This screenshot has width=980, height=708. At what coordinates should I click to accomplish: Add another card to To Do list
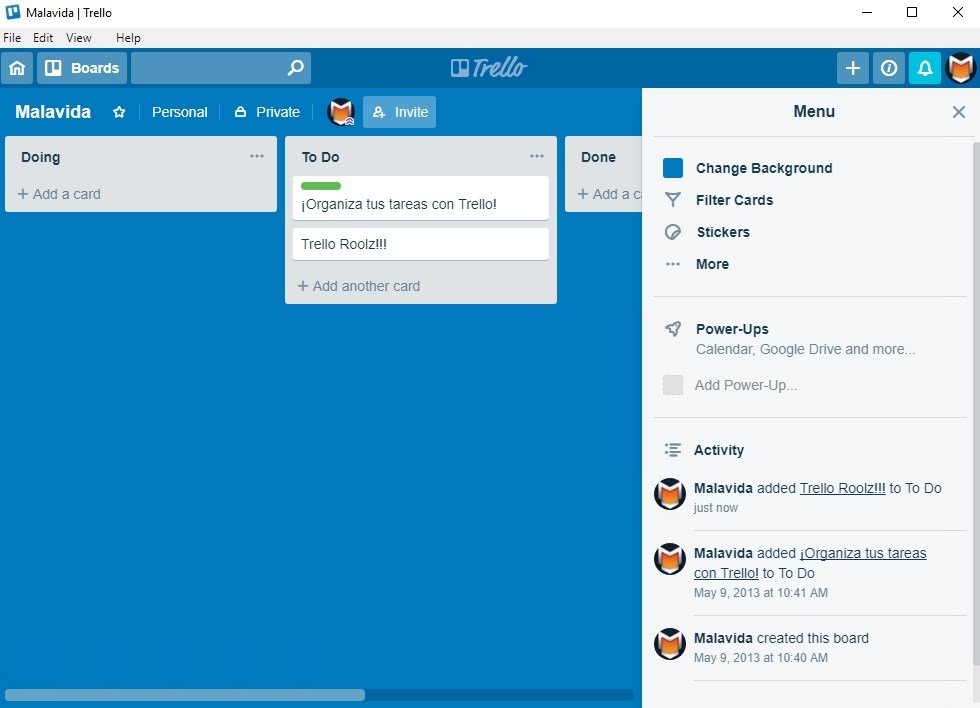pos(359,286)
